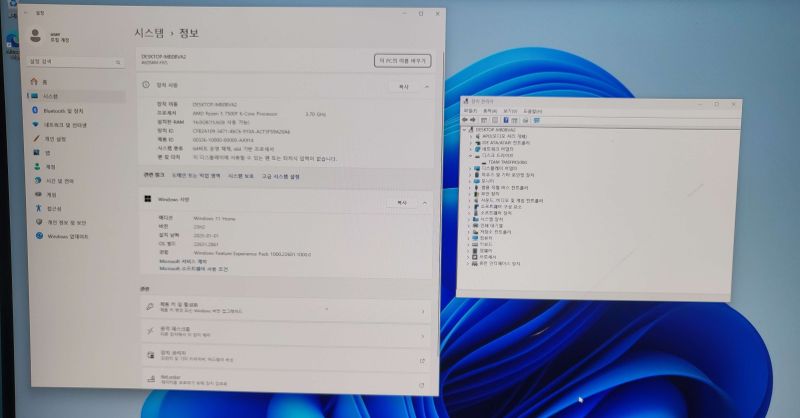Expand the Monitors (모니터) node in Device Manager
Screen dimensions: 800x418
[x=470, y=181]
